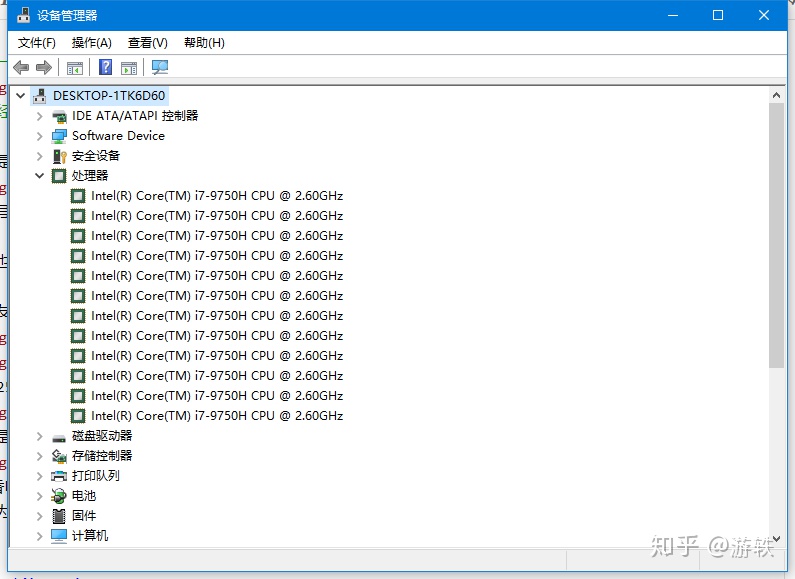
Task: Scan for hardware changes monitor icon
Action: 160,67
